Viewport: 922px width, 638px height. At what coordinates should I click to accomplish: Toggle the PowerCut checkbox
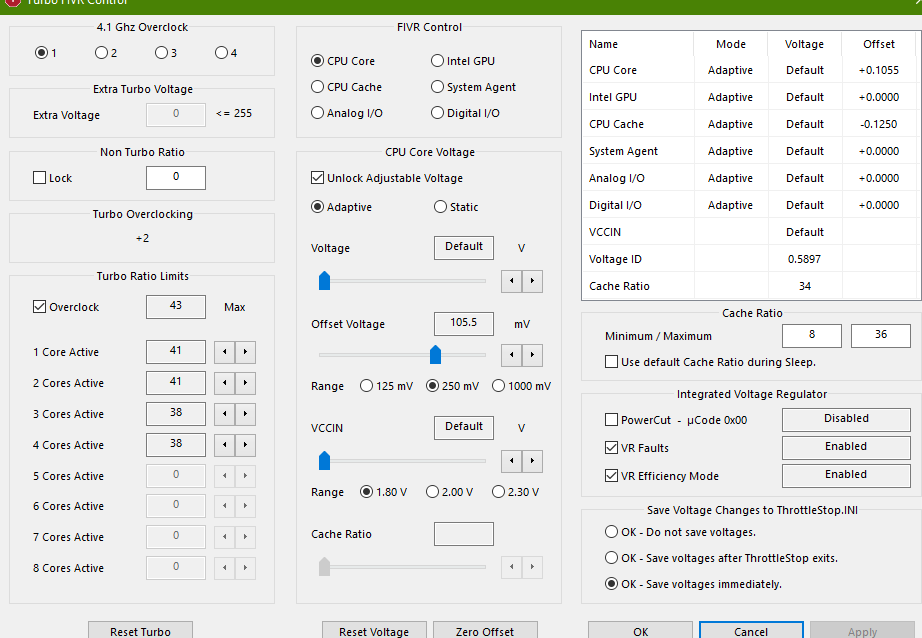(612, 420)
